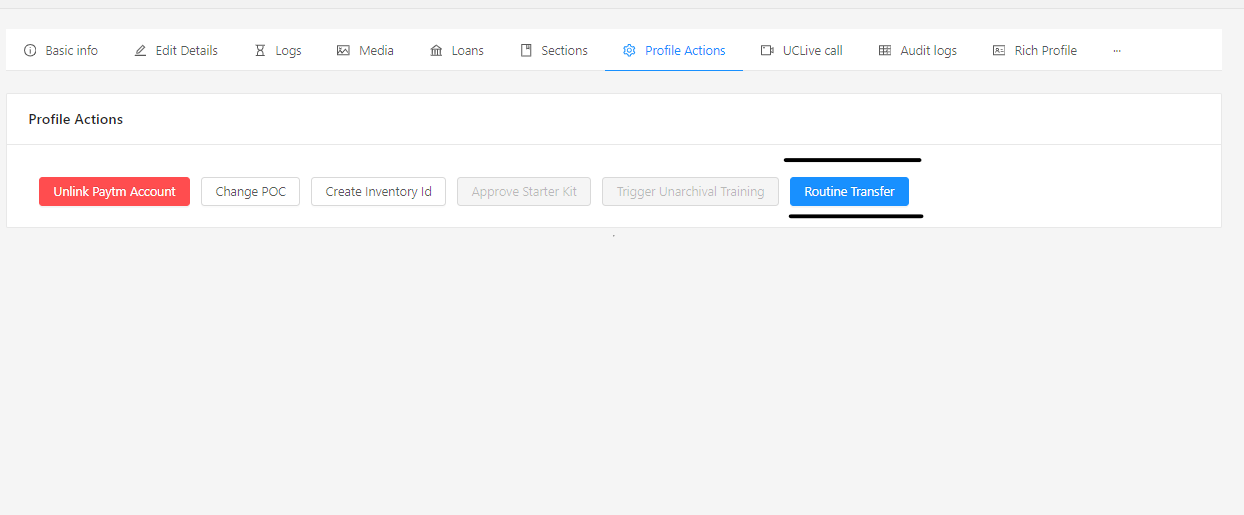Expand the overflow tabs ellipsis menu
The height and width of the screenshot is (515, 1244).
(1116, 50)
